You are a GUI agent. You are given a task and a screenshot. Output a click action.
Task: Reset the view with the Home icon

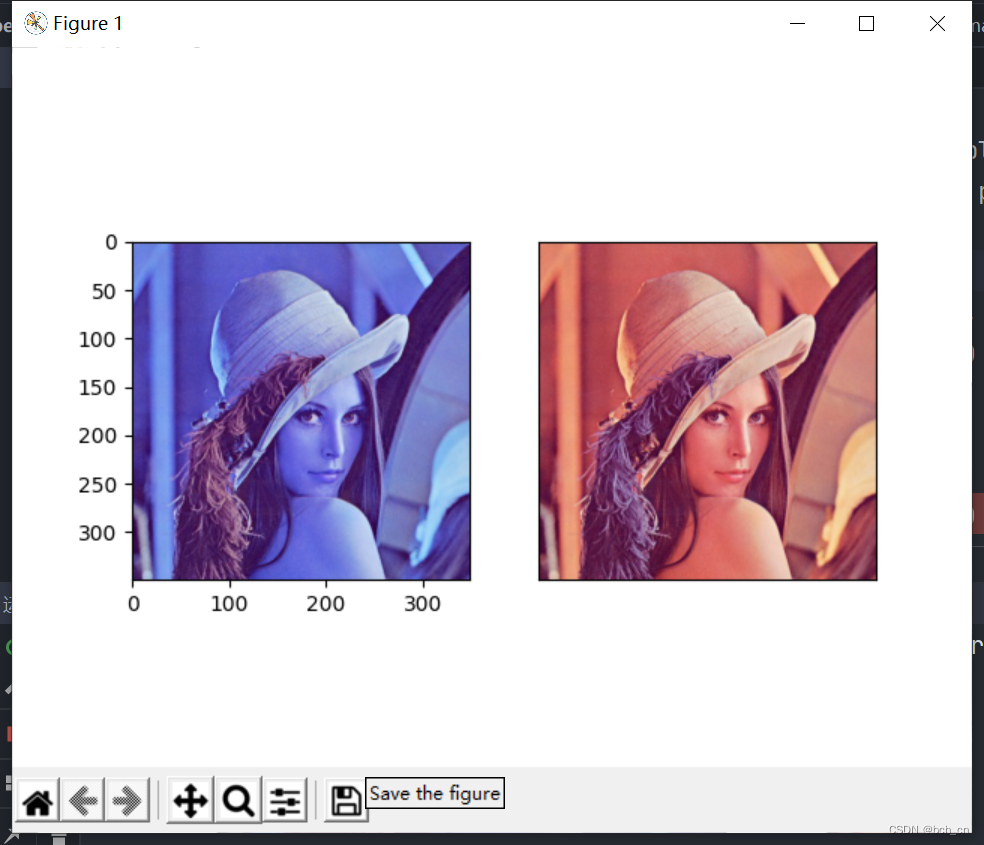click(x=38, y=801)
